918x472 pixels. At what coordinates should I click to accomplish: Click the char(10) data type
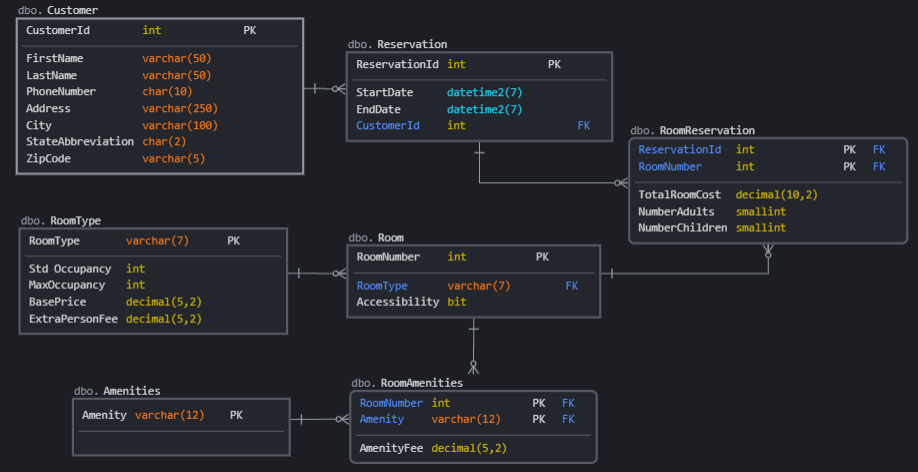pyautogui.click(x=167, y=92)
